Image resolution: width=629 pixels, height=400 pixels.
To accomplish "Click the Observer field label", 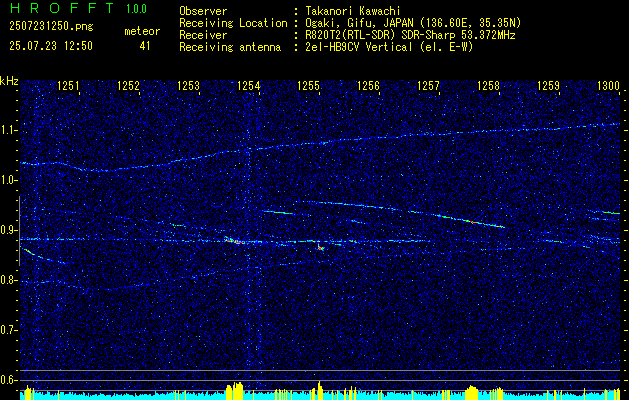I will point(203,11).
